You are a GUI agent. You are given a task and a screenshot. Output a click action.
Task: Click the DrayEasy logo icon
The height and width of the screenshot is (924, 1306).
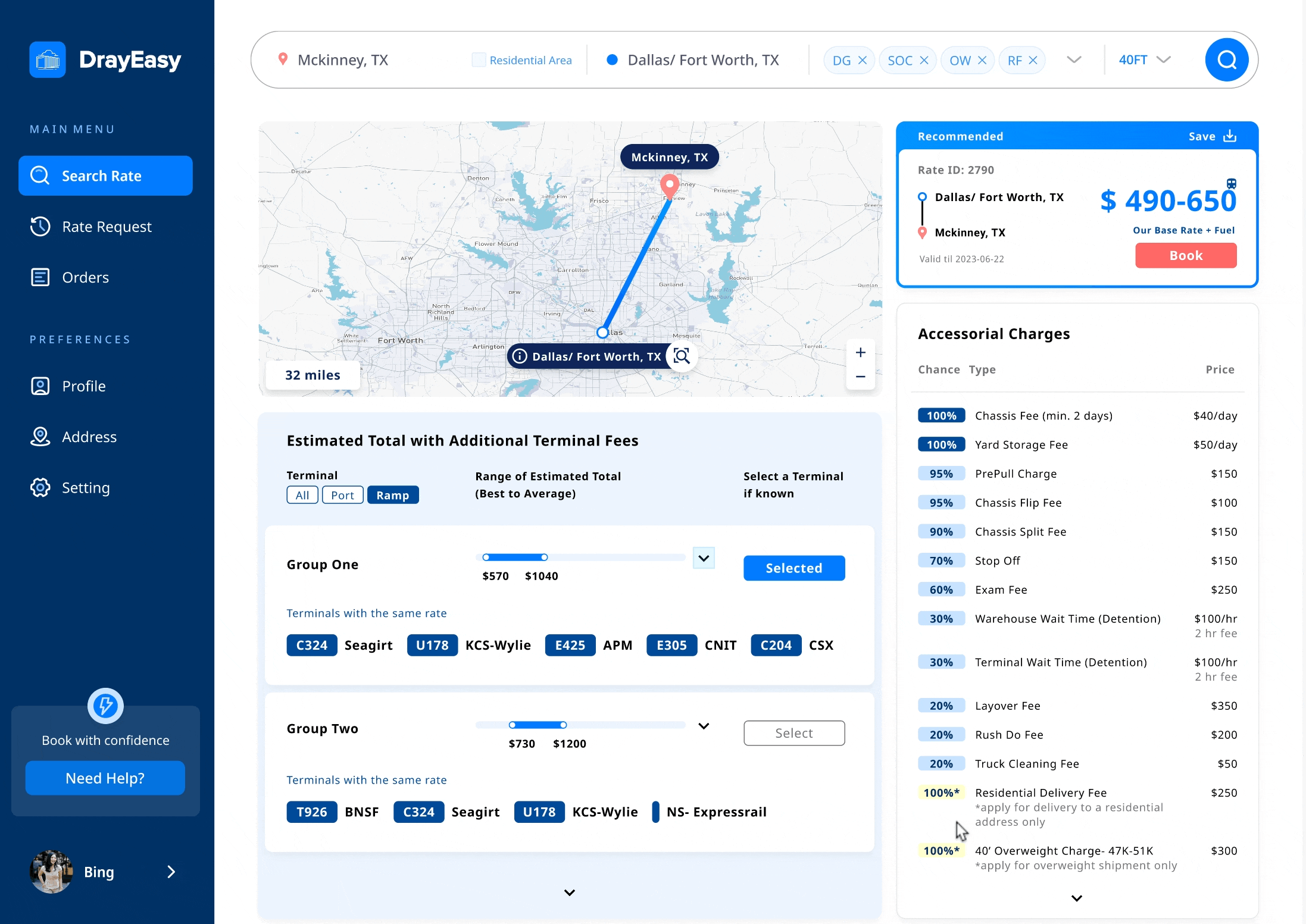(x=48, y=59)
